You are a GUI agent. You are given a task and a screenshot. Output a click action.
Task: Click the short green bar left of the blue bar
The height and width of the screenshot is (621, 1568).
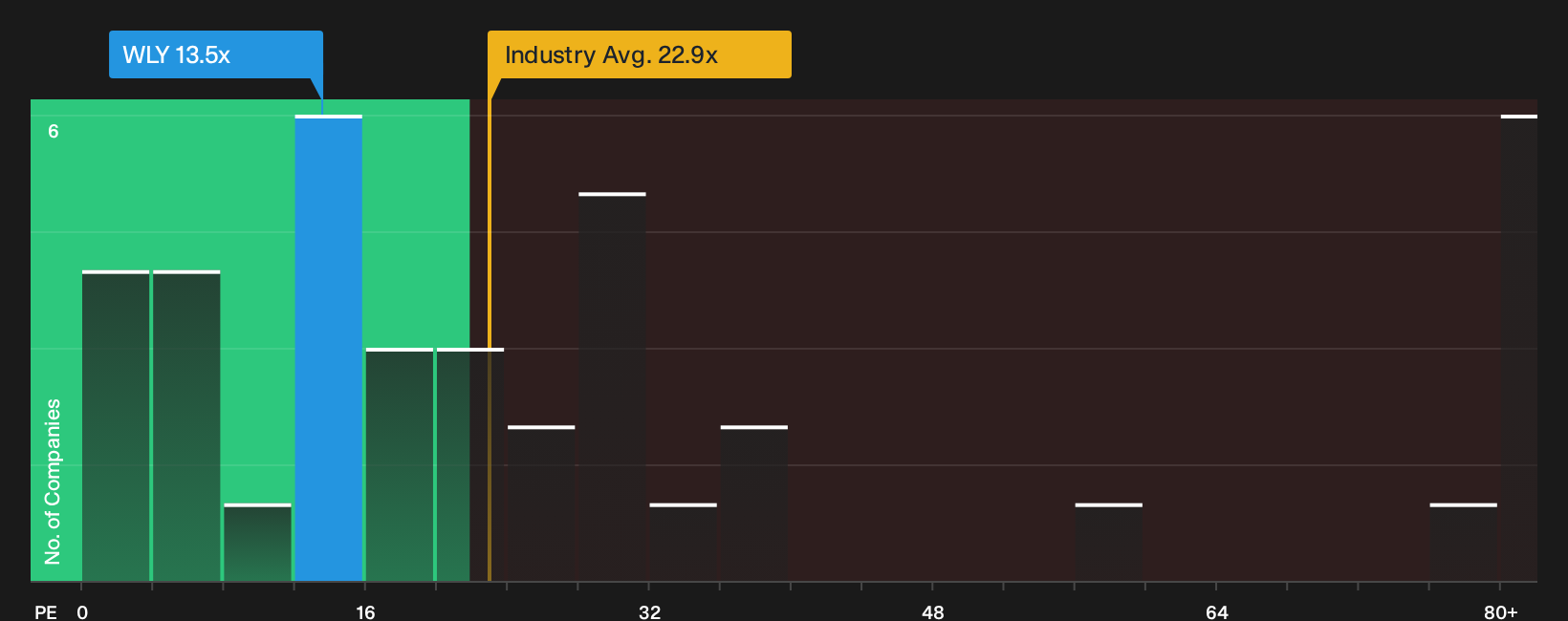click(x=257, y=543)
